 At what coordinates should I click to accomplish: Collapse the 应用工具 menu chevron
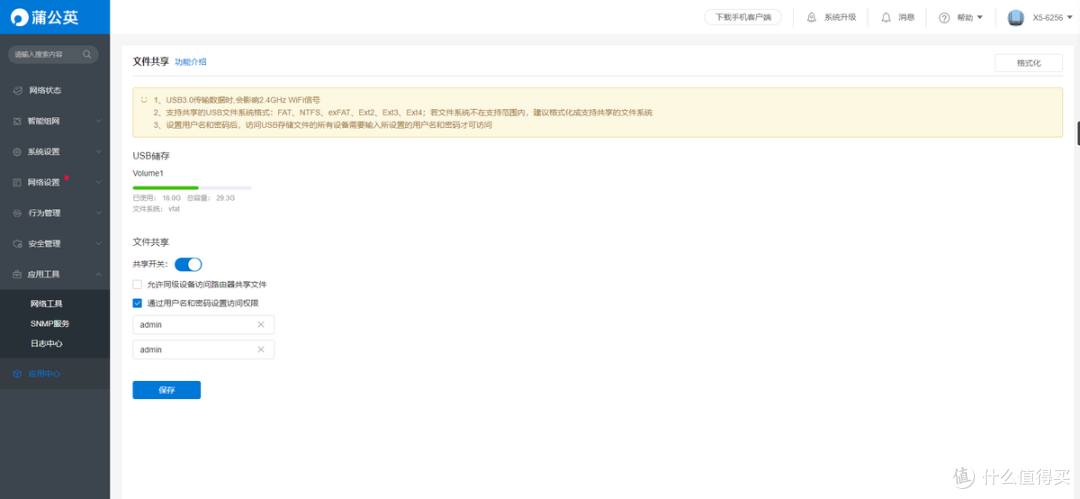point(98,274)
